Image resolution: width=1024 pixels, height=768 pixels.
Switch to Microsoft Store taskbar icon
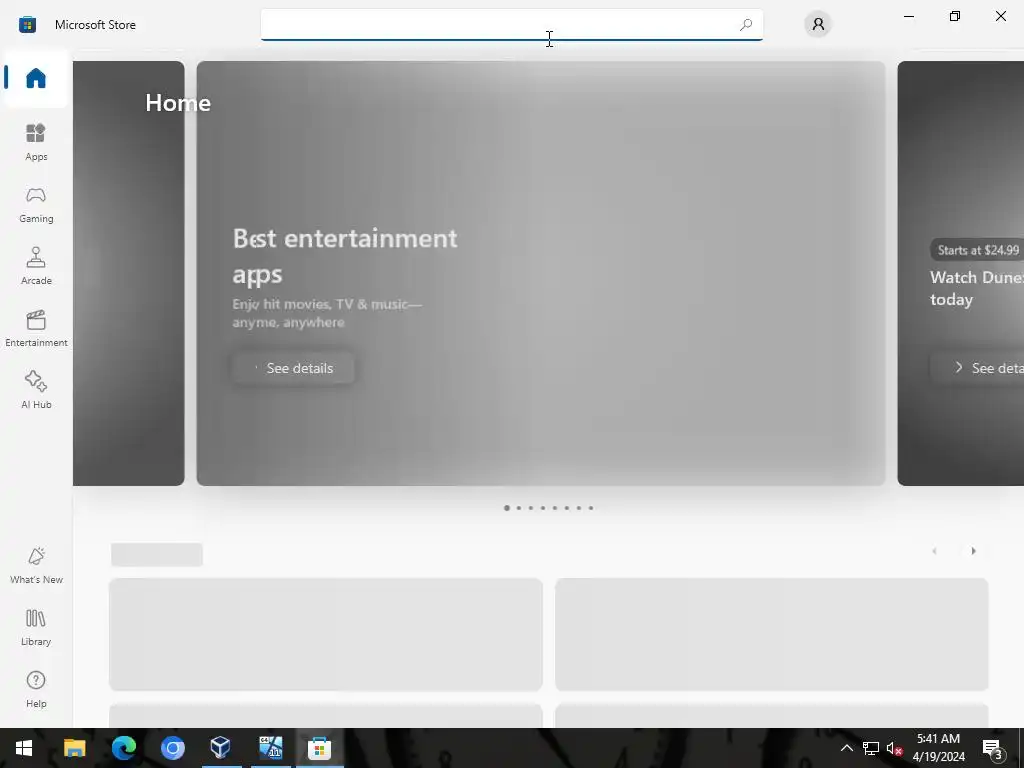[319, 748]
